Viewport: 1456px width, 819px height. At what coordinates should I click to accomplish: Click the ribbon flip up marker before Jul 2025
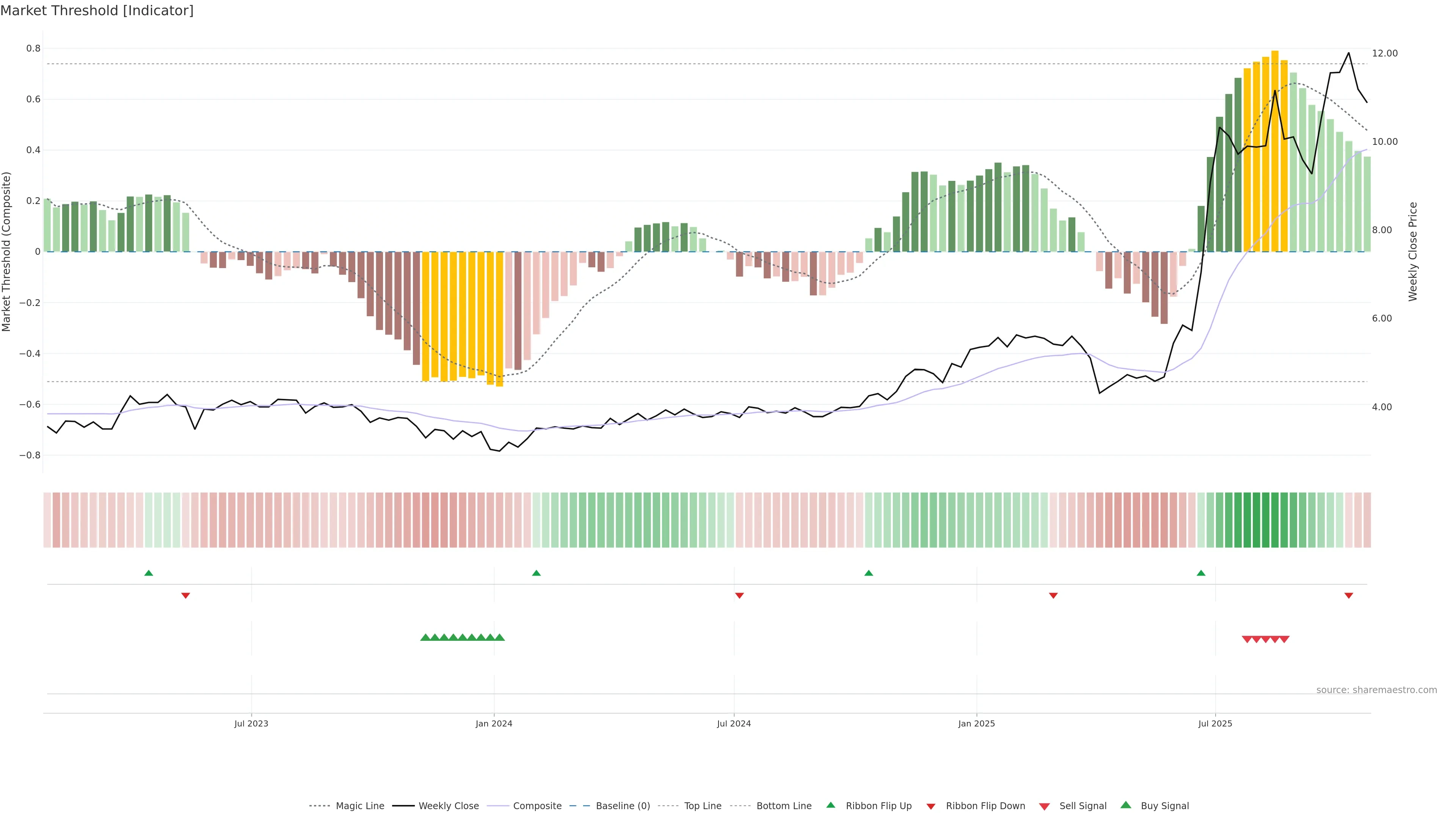pos(1201,573)
